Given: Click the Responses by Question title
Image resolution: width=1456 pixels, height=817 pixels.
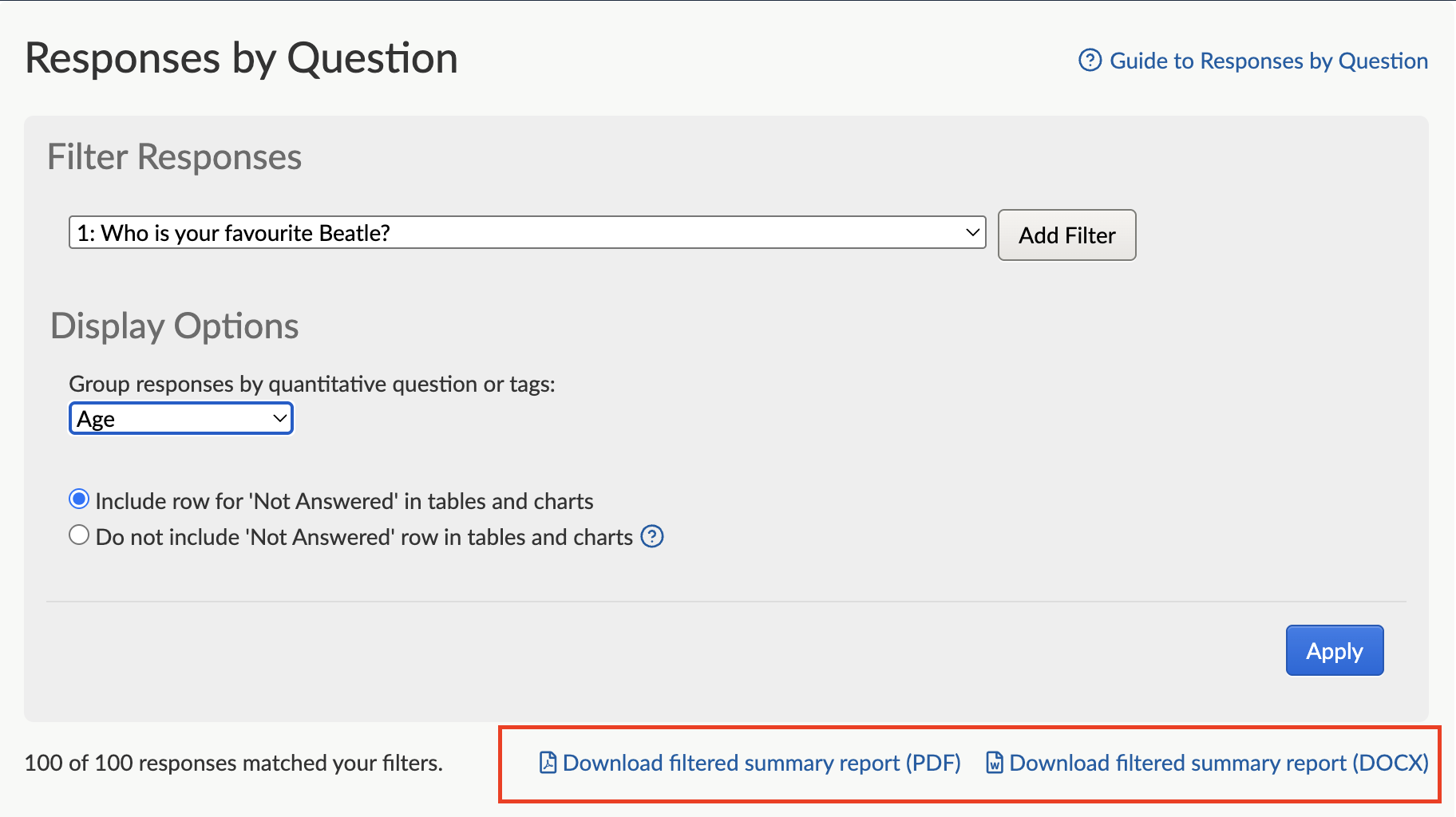Looking at the screenshot, I should tap(242, 58).
